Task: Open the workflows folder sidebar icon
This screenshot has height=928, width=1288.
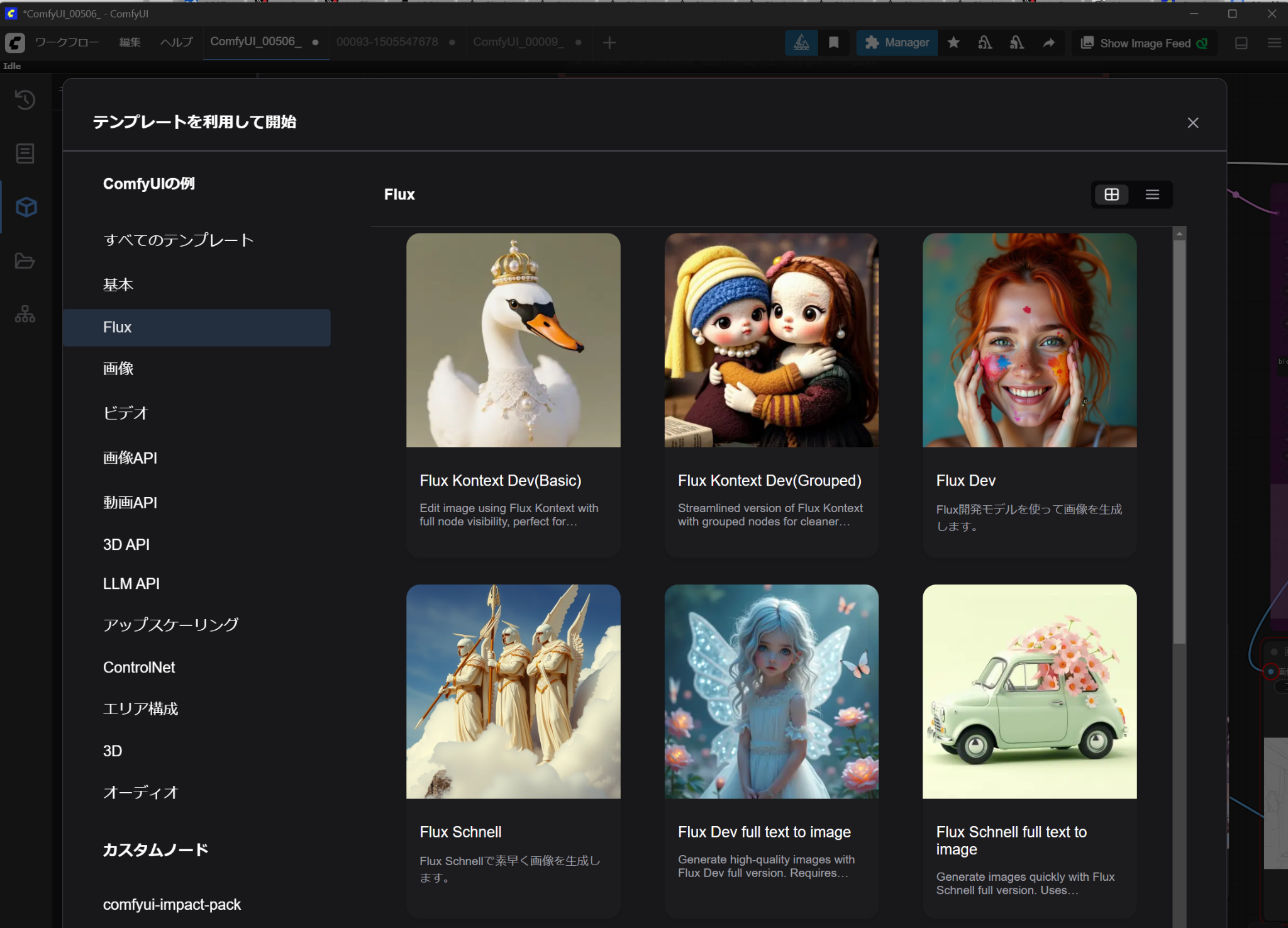Action: tap(25, 260)
